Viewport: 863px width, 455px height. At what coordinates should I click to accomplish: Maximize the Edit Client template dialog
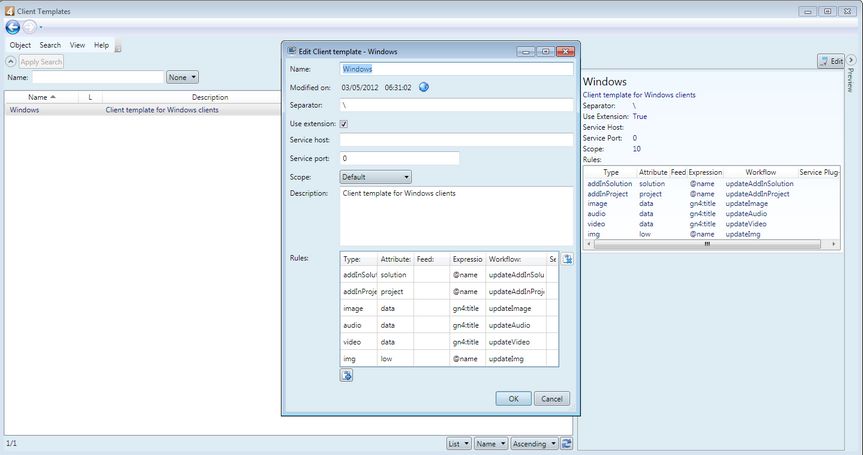click(545, 51)
